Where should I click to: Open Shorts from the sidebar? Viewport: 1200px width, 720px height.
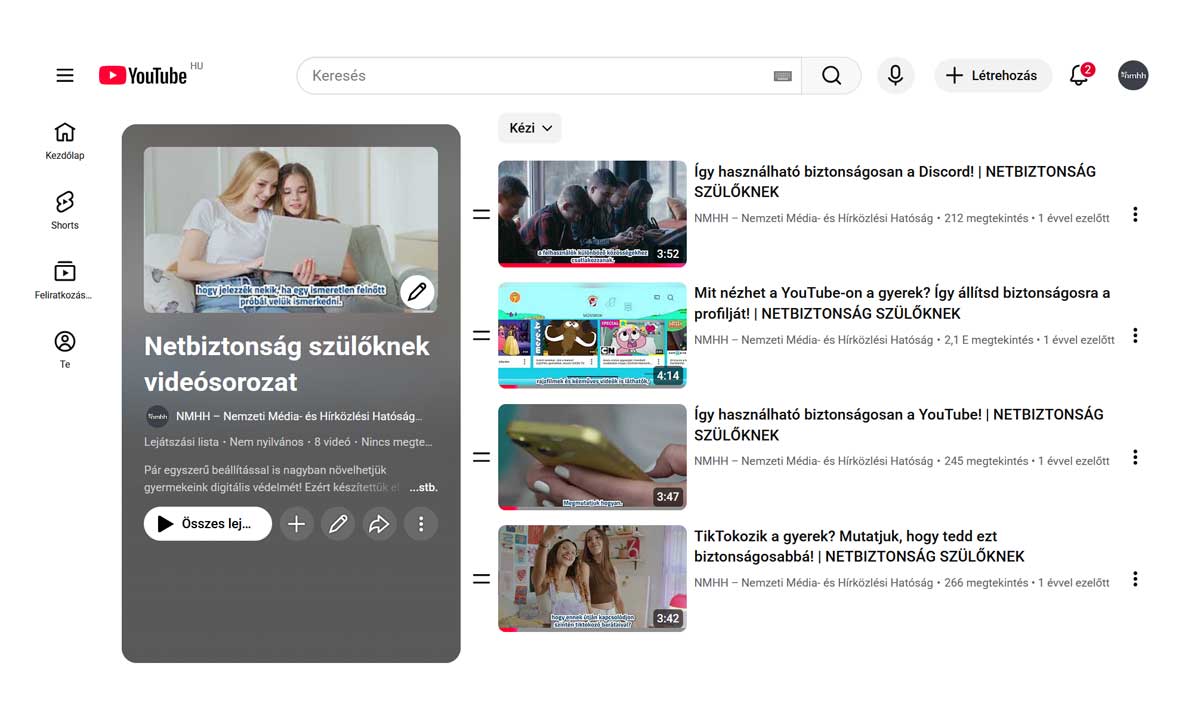click(65, 210)
